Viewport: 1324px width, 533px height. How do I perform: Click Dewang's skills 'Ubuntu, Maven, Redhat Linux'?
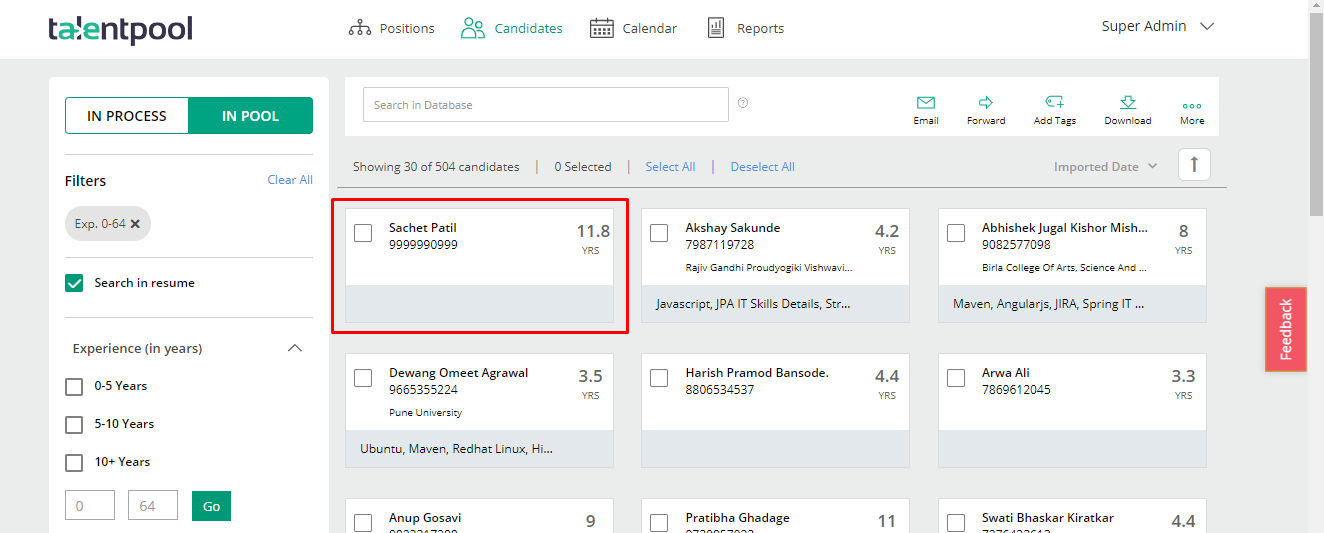(x=457, y=449)
